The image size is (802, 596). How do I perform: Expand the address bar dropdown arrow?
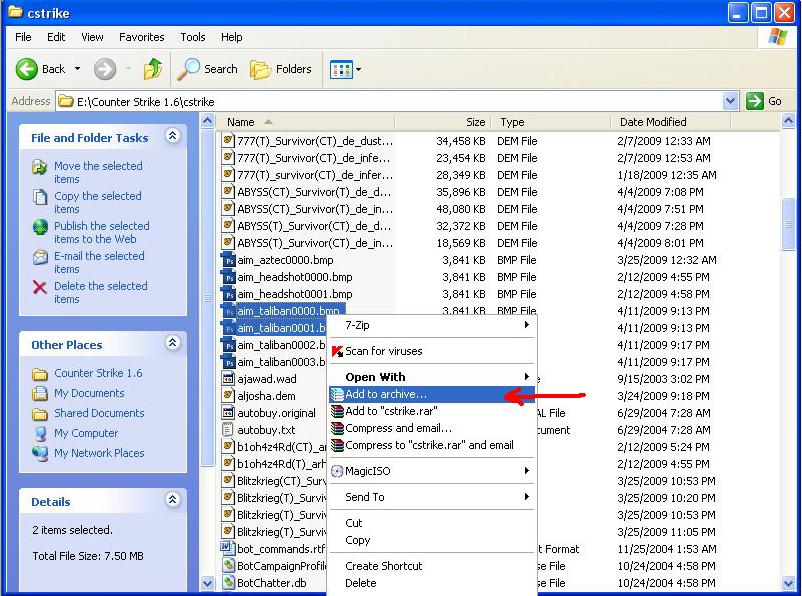click(x=730, y=101)
